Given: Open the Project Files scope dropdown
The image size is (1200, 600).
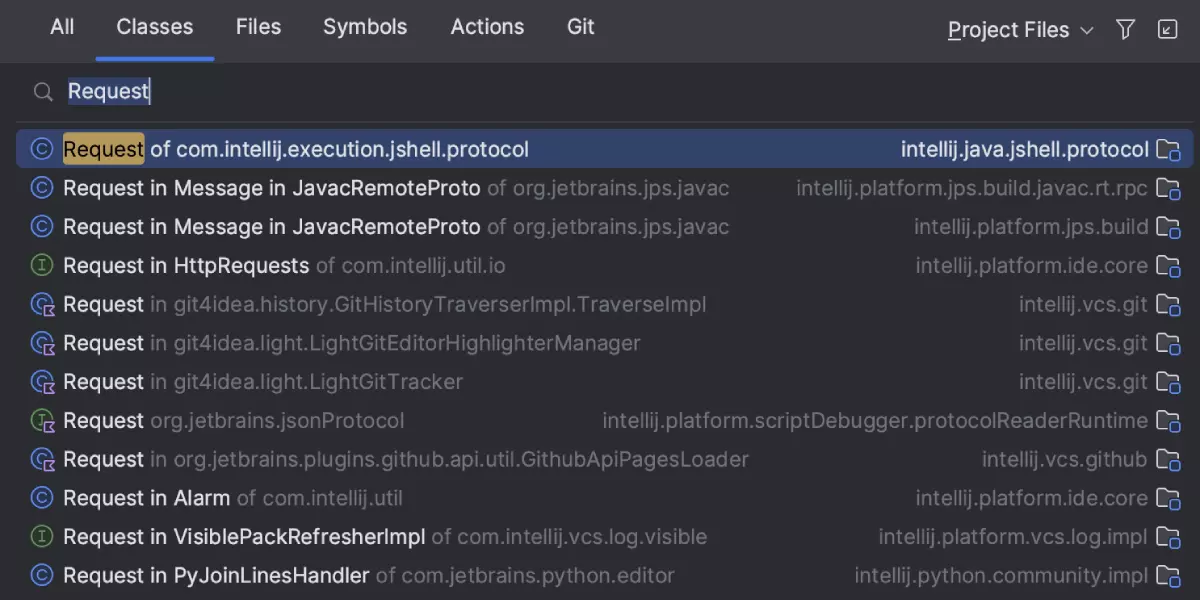Looking at the screenshot, I should click(1020, 30).
